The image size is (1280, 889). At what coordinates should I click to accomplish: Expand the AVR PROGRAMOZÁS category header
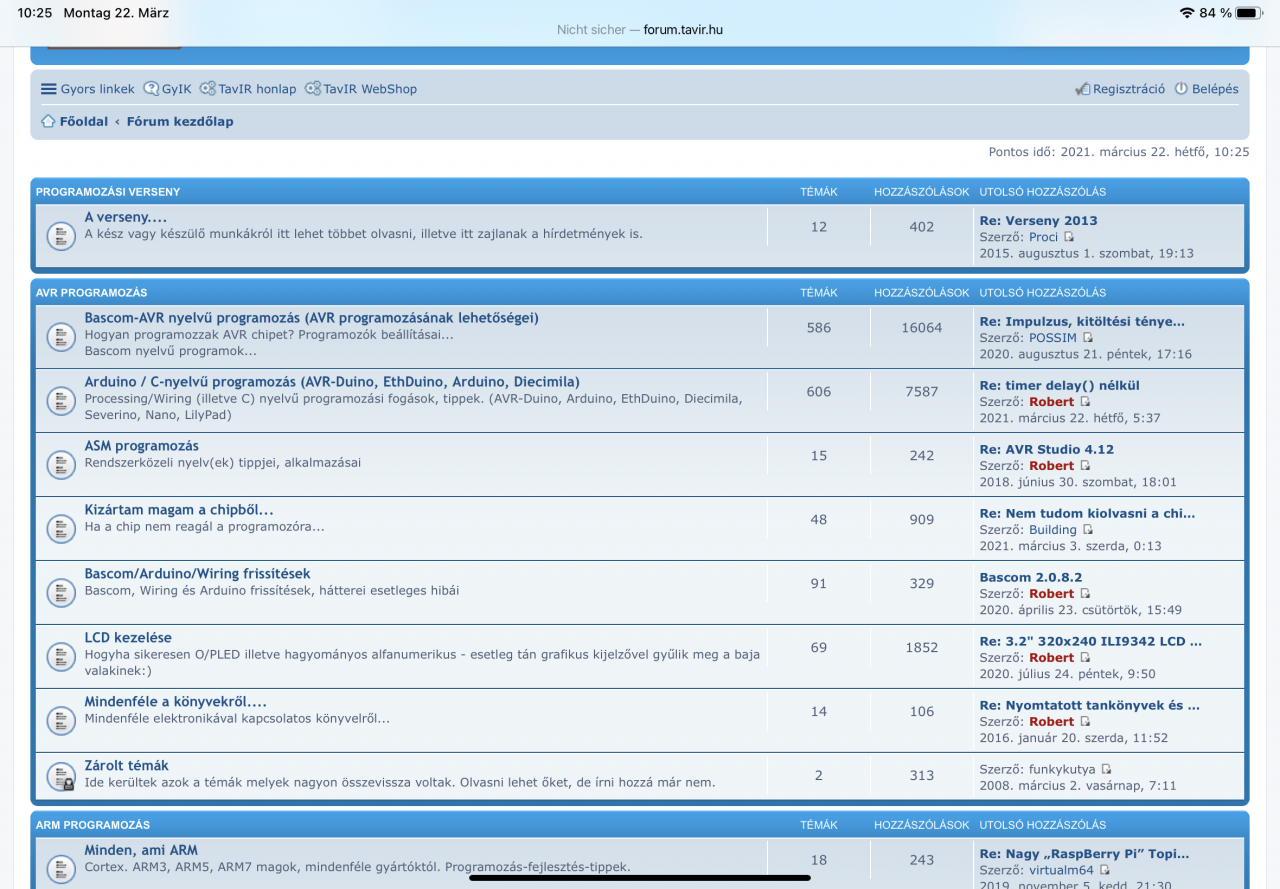click(91, 293)
